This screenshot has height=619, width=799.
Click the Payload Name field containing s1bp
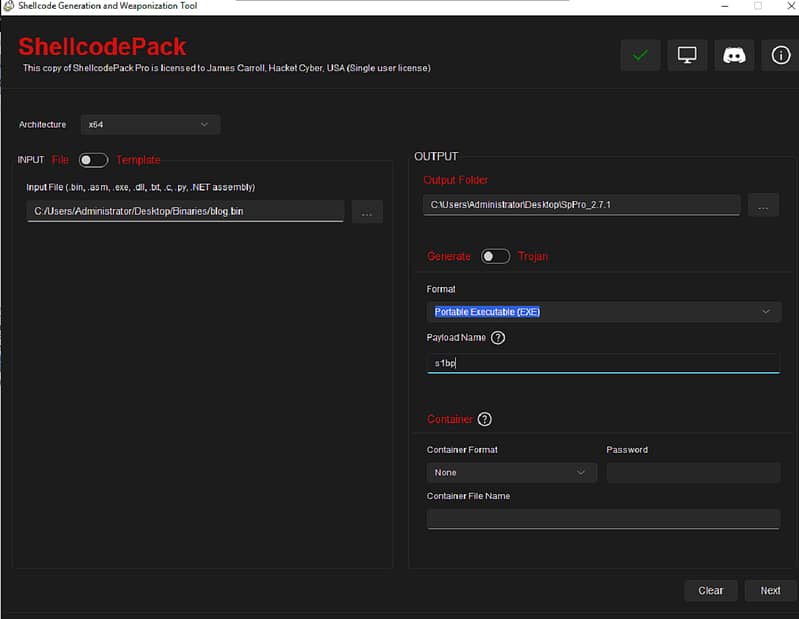[603, 363]
